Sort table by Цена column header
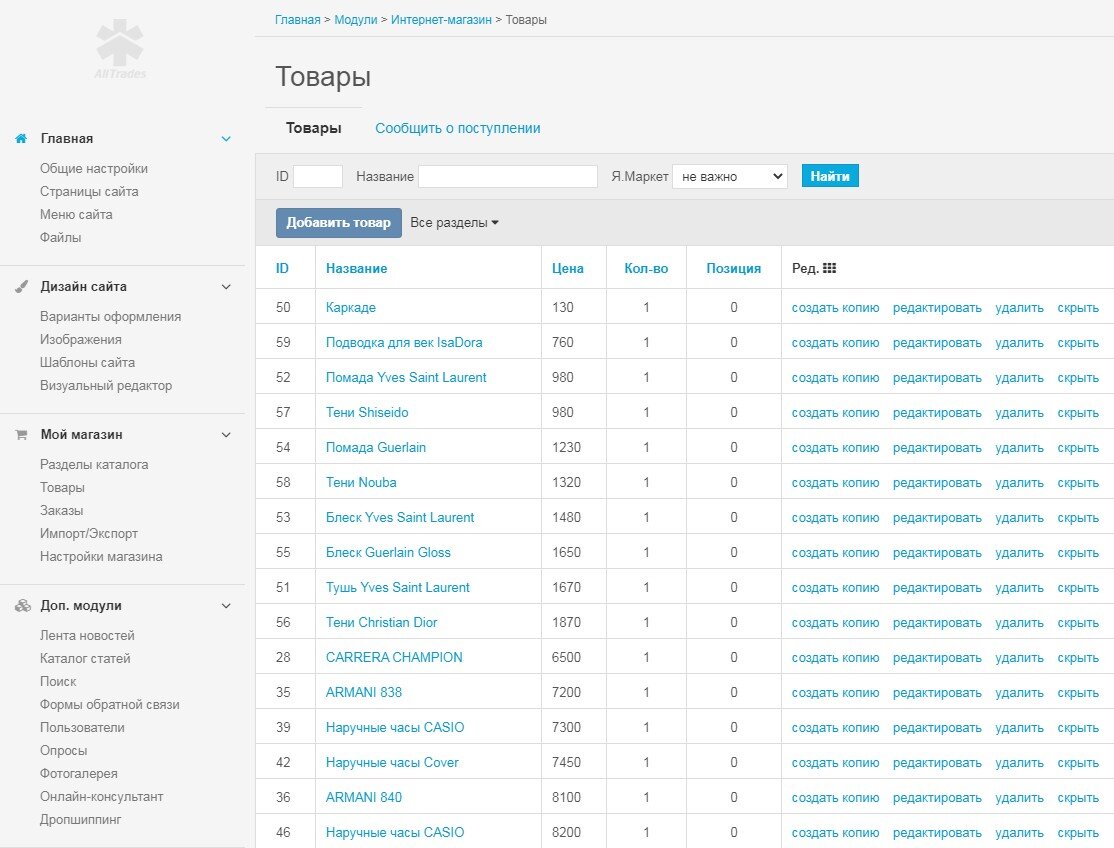Screen dimensions: 1114x848 click(568, 268)
